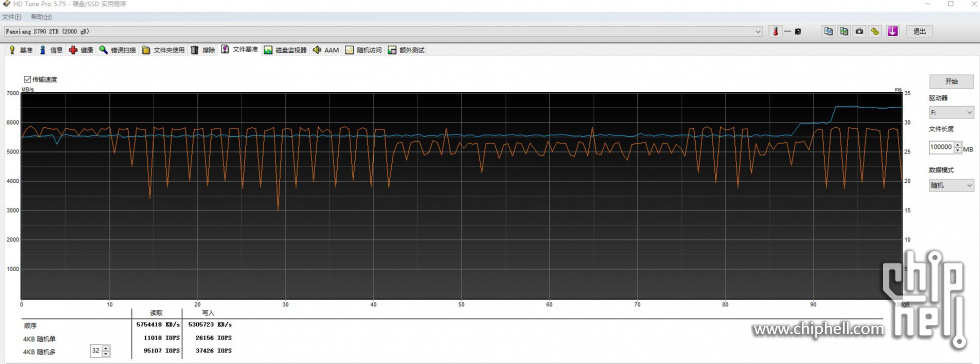
Task: Copy text results to clipboard icon
Action: click(829, 31)
